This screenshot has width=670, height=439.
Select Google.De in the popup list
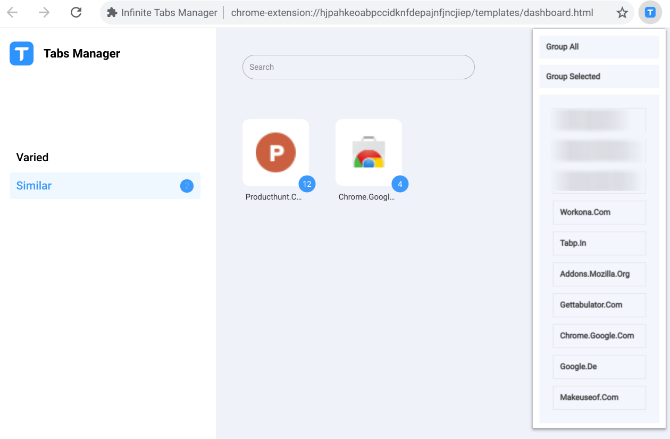pyautogui.click(x=599, y=367)
